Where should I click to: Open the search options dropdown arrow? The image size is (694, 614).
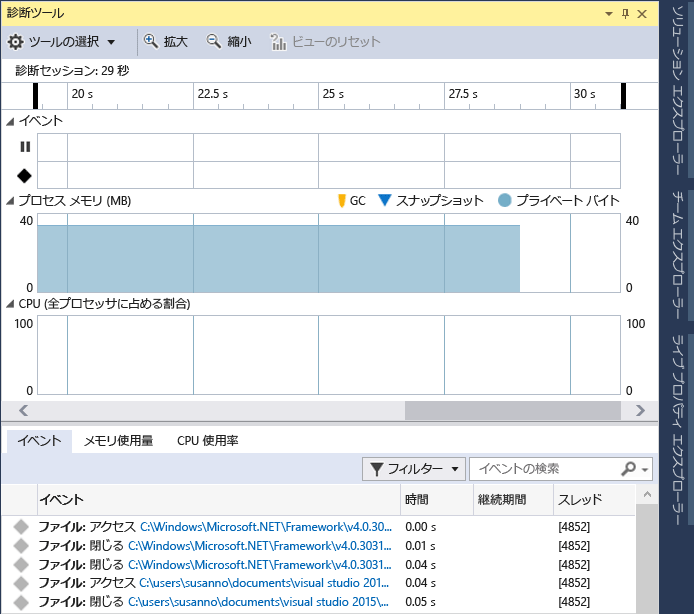point(645,470)
